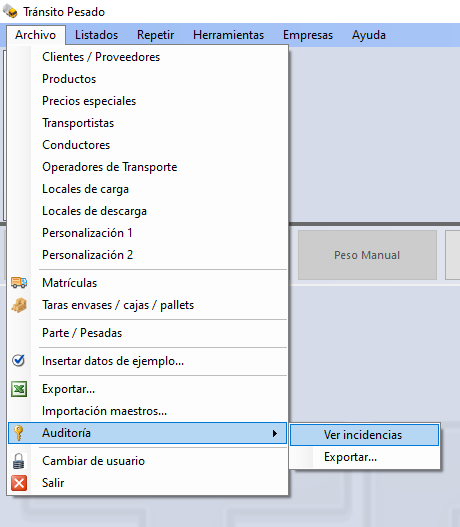Click the Tránsito Pesado app icon in the title bar

point(10,11)
